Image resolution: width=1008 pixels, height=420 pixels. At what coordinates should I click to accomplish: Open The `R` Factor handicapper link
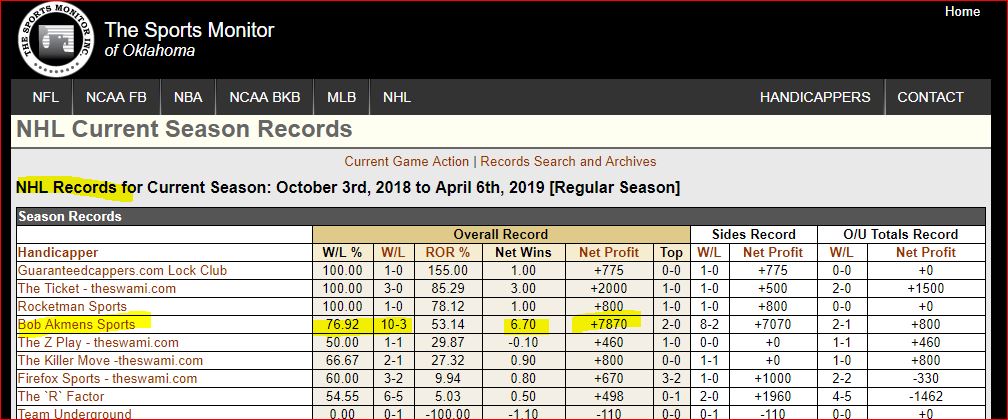(60, 396)
